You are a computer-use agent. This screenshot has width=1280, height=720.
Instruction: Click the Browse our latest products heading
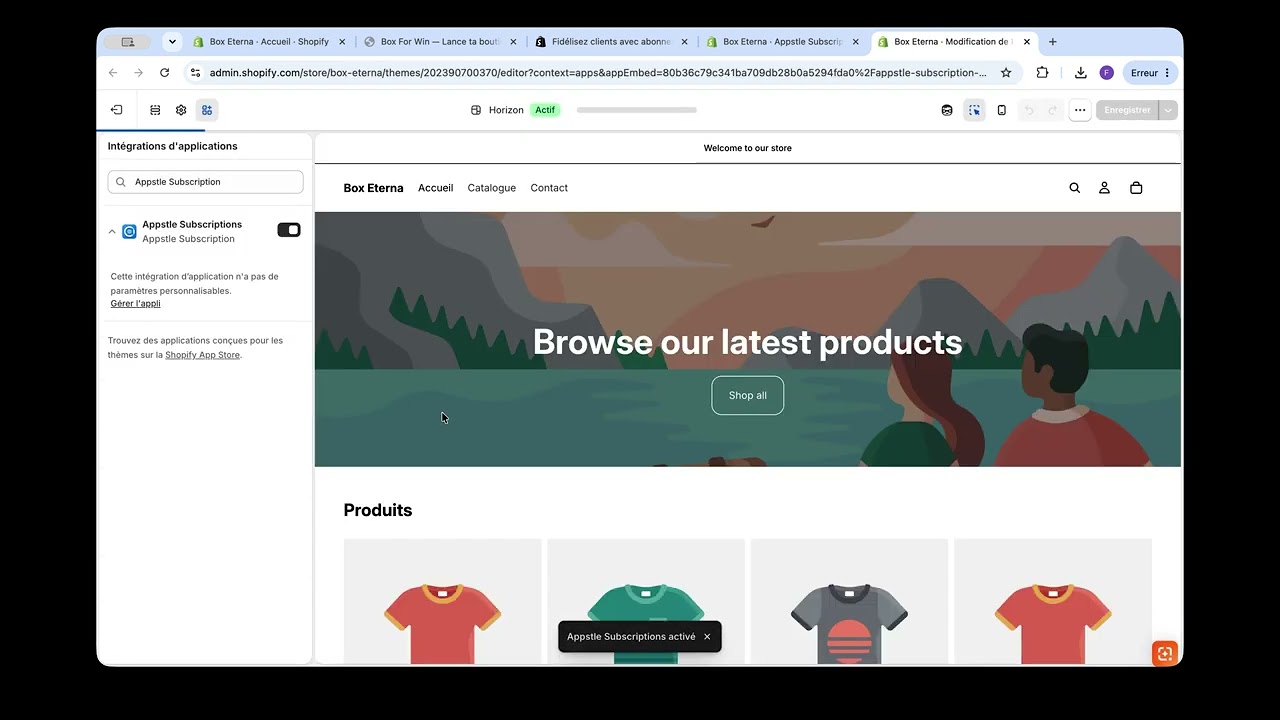tap(748, 342)
